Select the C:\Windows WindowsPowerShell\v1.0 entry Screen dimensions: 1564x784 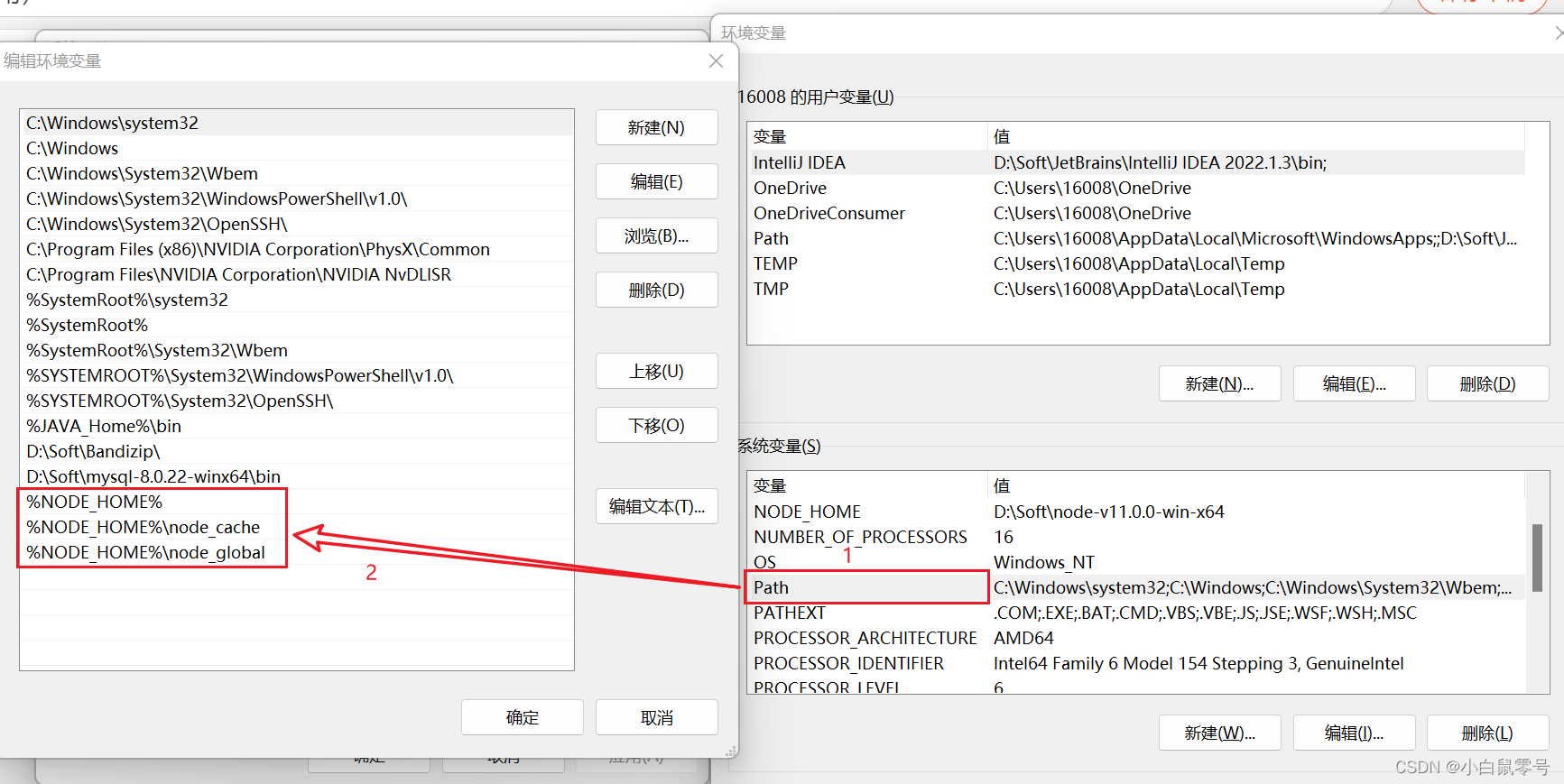tap(297, 198)
